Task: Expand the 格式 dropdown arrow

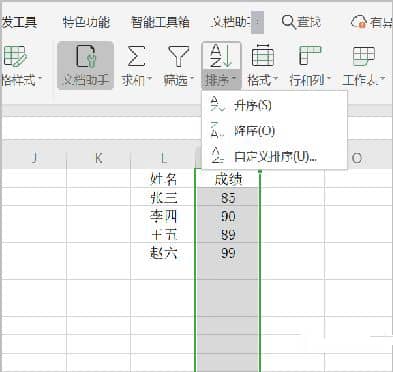Action: pos(276,79)
